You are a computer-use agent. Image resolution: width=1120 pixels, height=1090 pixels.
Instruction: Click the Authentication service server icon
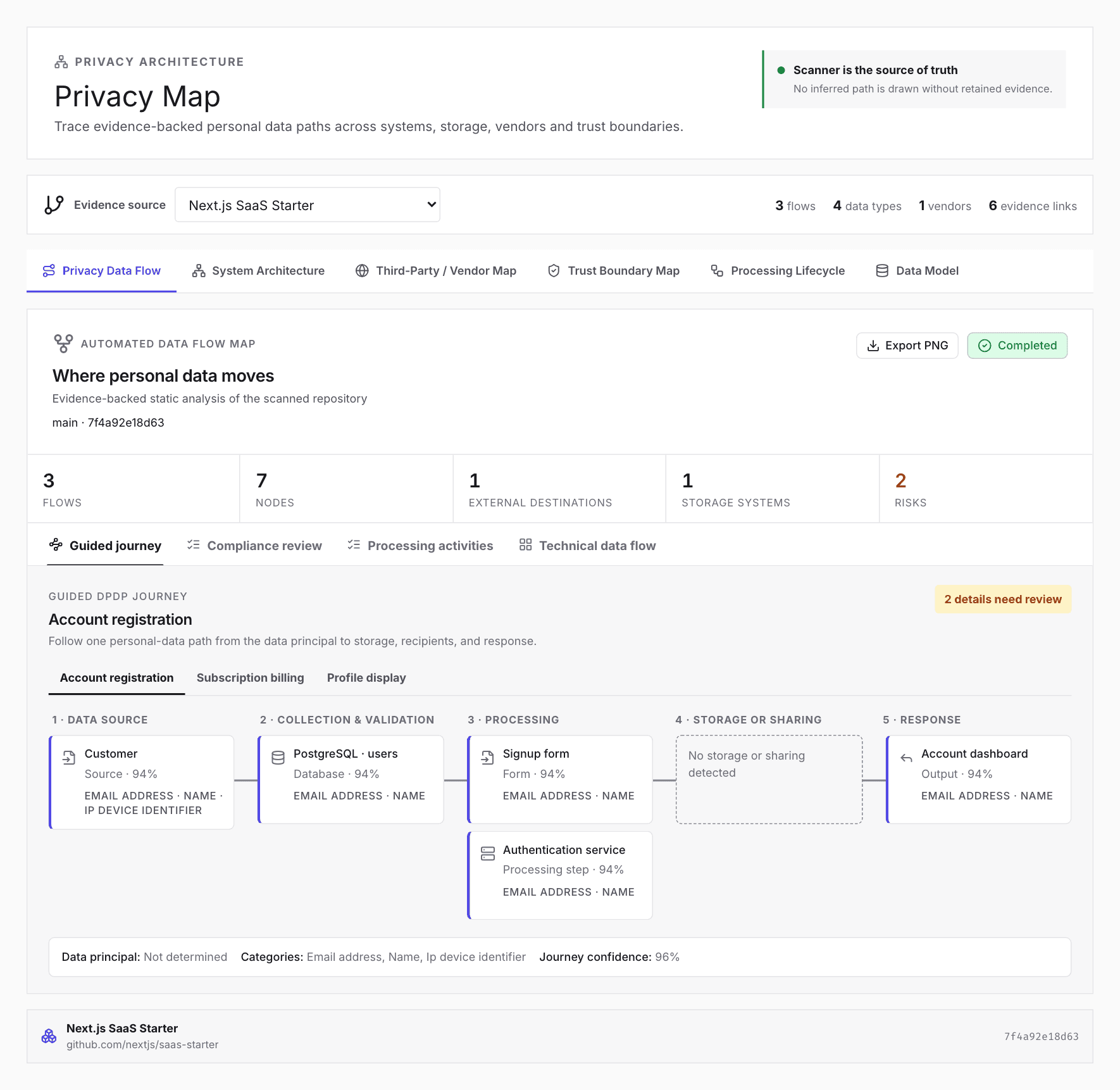tap(488, 854)
